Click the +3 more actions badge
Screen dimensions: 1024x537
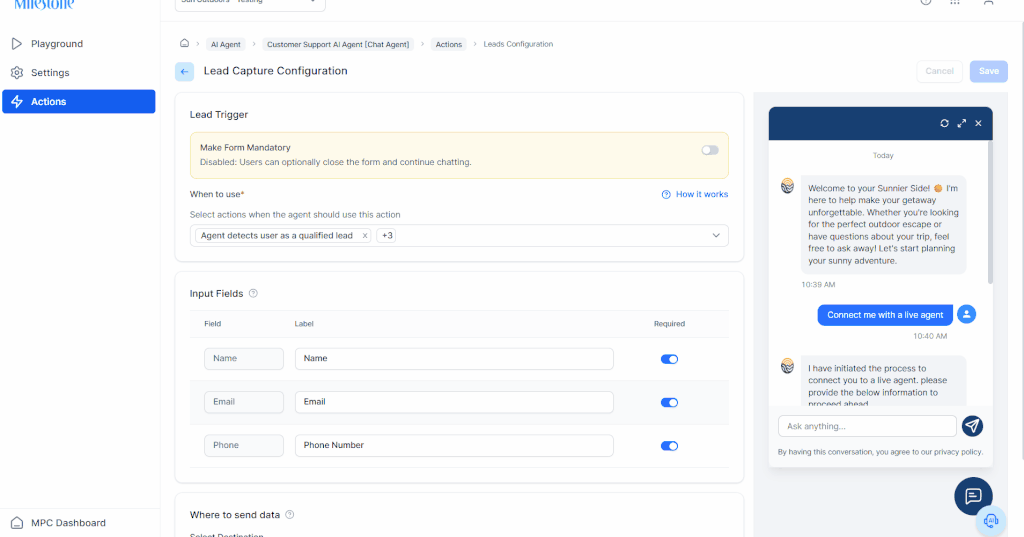[387, 236]
